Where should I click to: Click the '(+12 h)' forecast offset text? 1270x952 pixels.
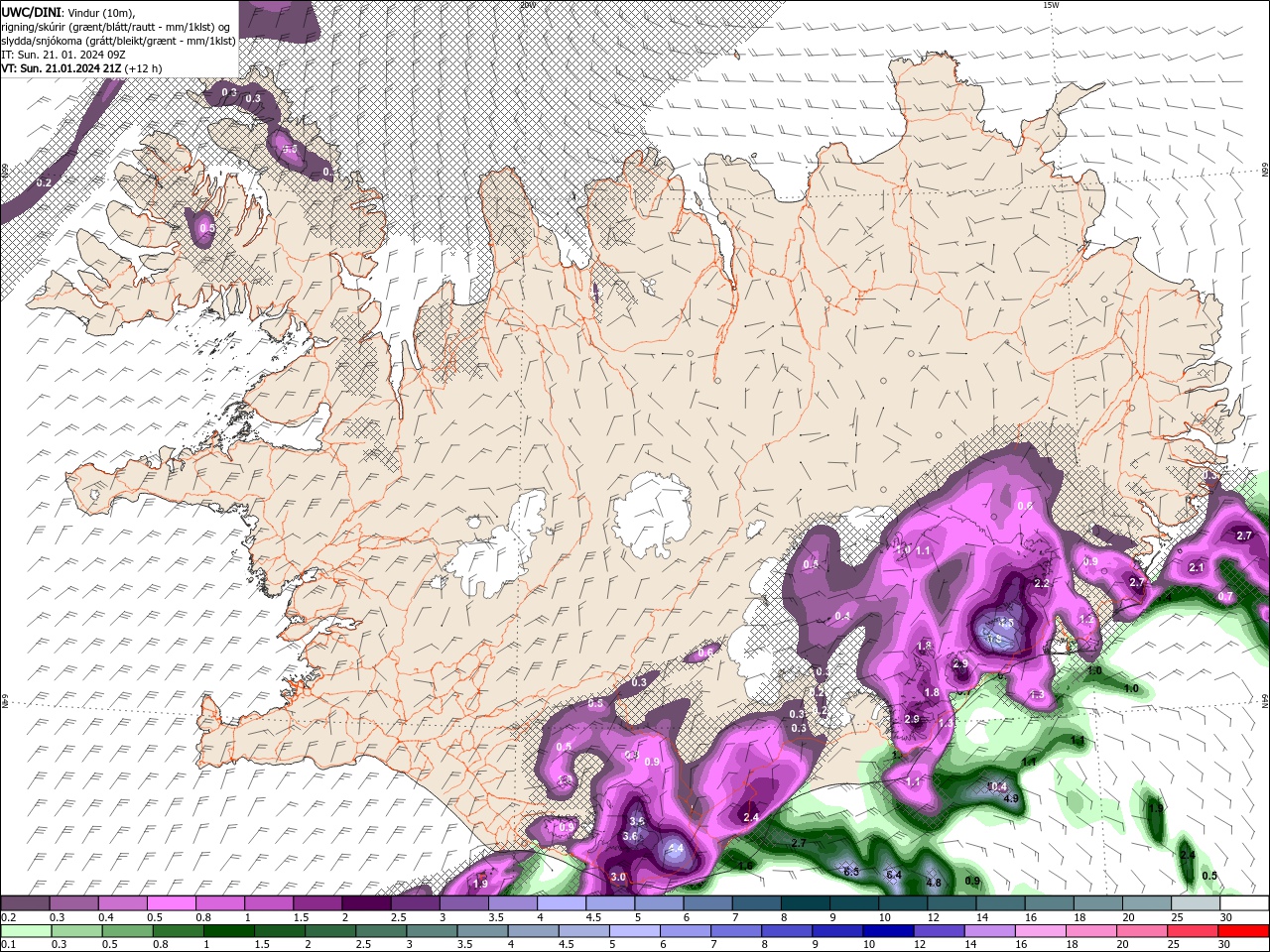pyautogui.click(x=144, y=68)
